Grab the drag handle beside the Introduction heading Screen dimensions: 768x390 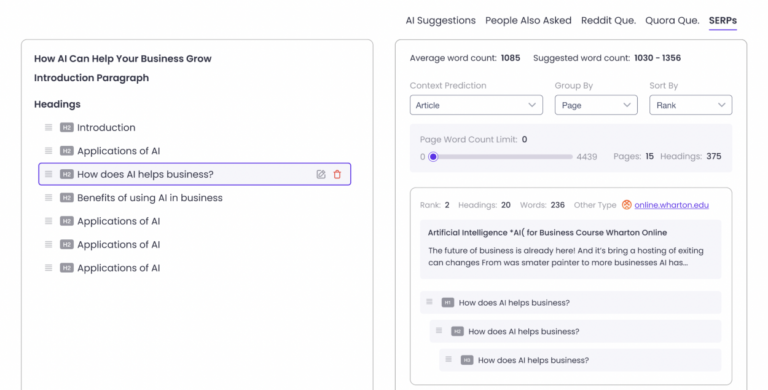[x=48, y=127]
